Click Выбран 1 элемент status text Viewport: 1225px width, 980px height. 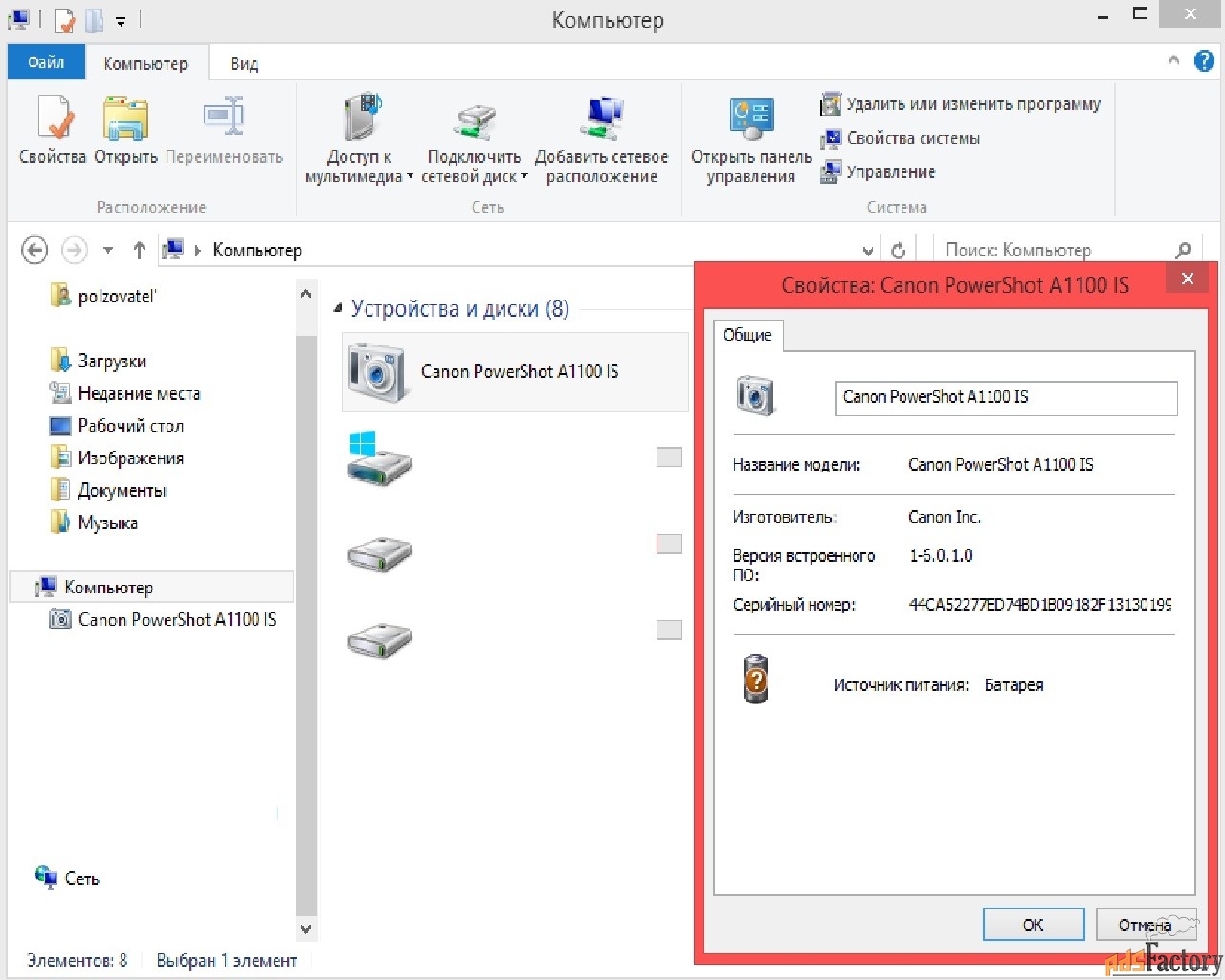pyautogui.click(x=227, y=960)
